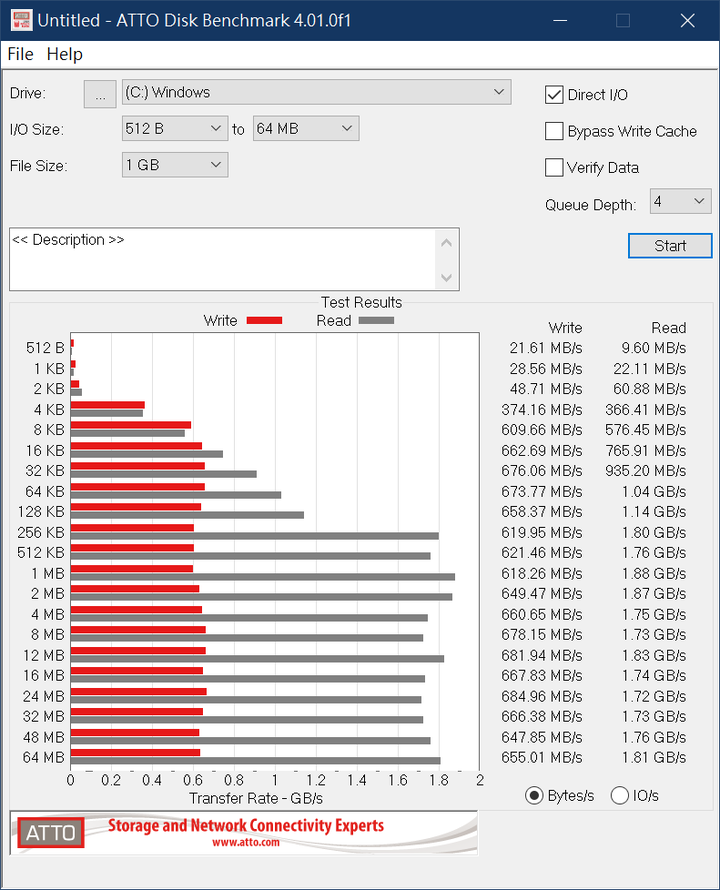Click into the Description text box
This screenshot has width=720, height=890.
click(221, 259)
